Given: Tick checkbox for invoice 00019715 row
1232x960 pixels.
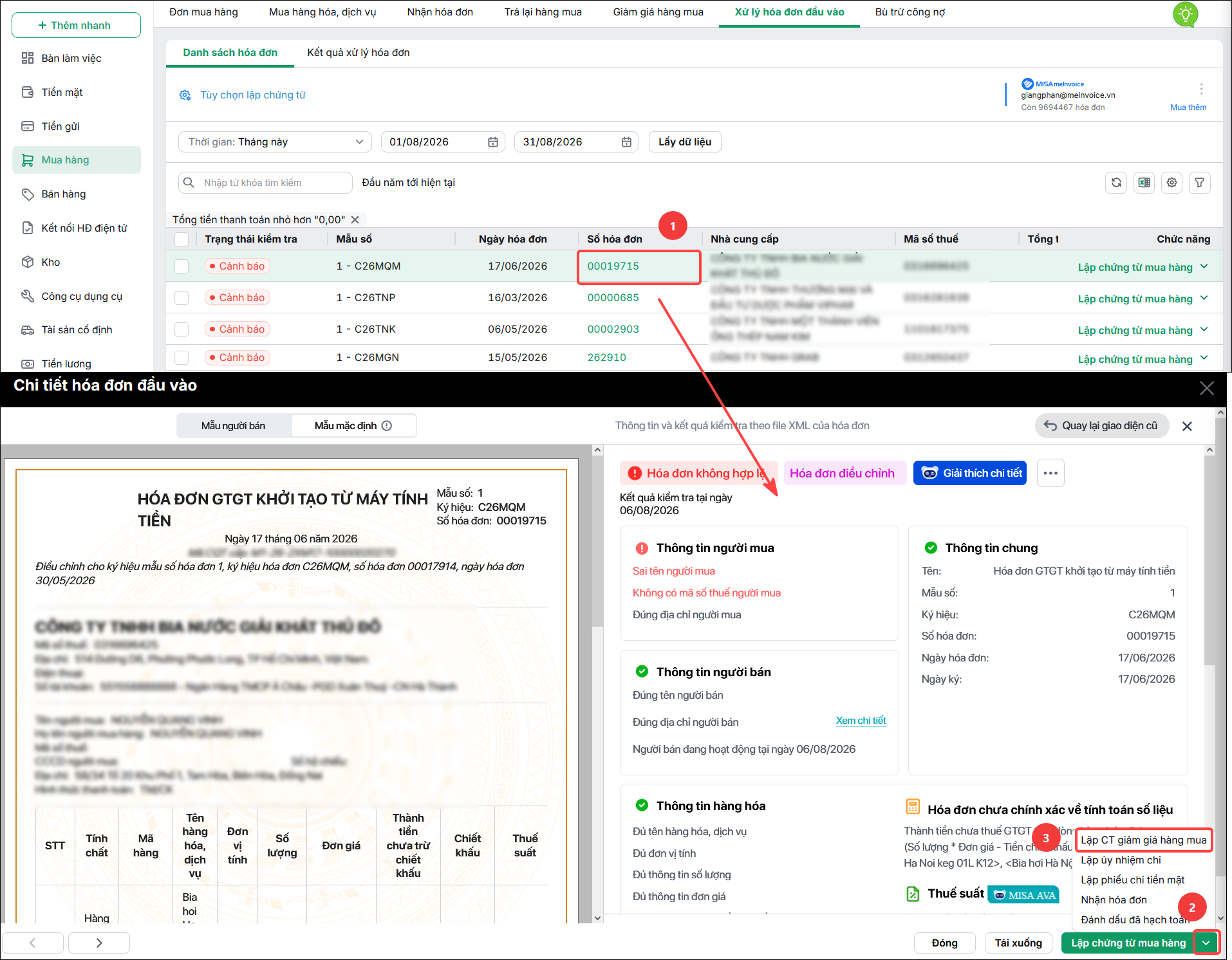Looking at the screenshot, I should pos(182,266).
